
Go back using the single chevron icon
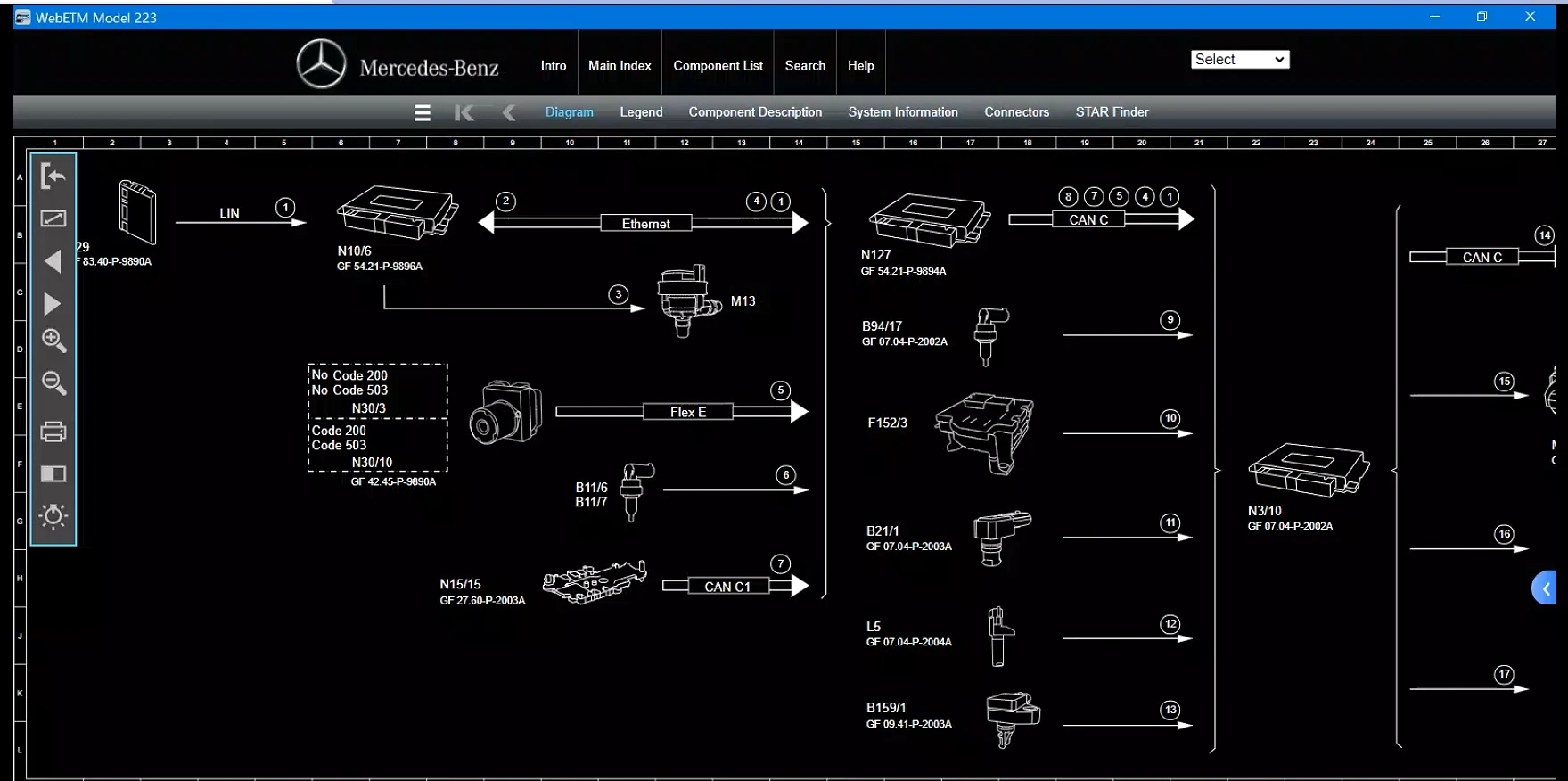(x=509, y=112)
